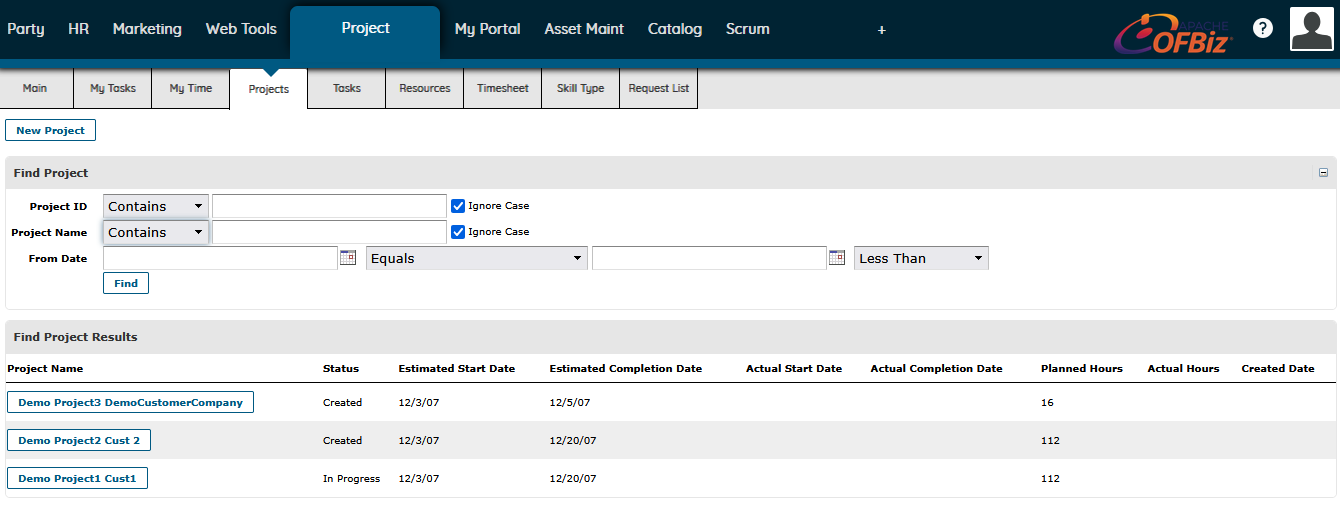The height and width of the screenshot is (521, 1340).
Task: Open Demo Project3 DemoCustomerCompany
Action: coord(130,402)
